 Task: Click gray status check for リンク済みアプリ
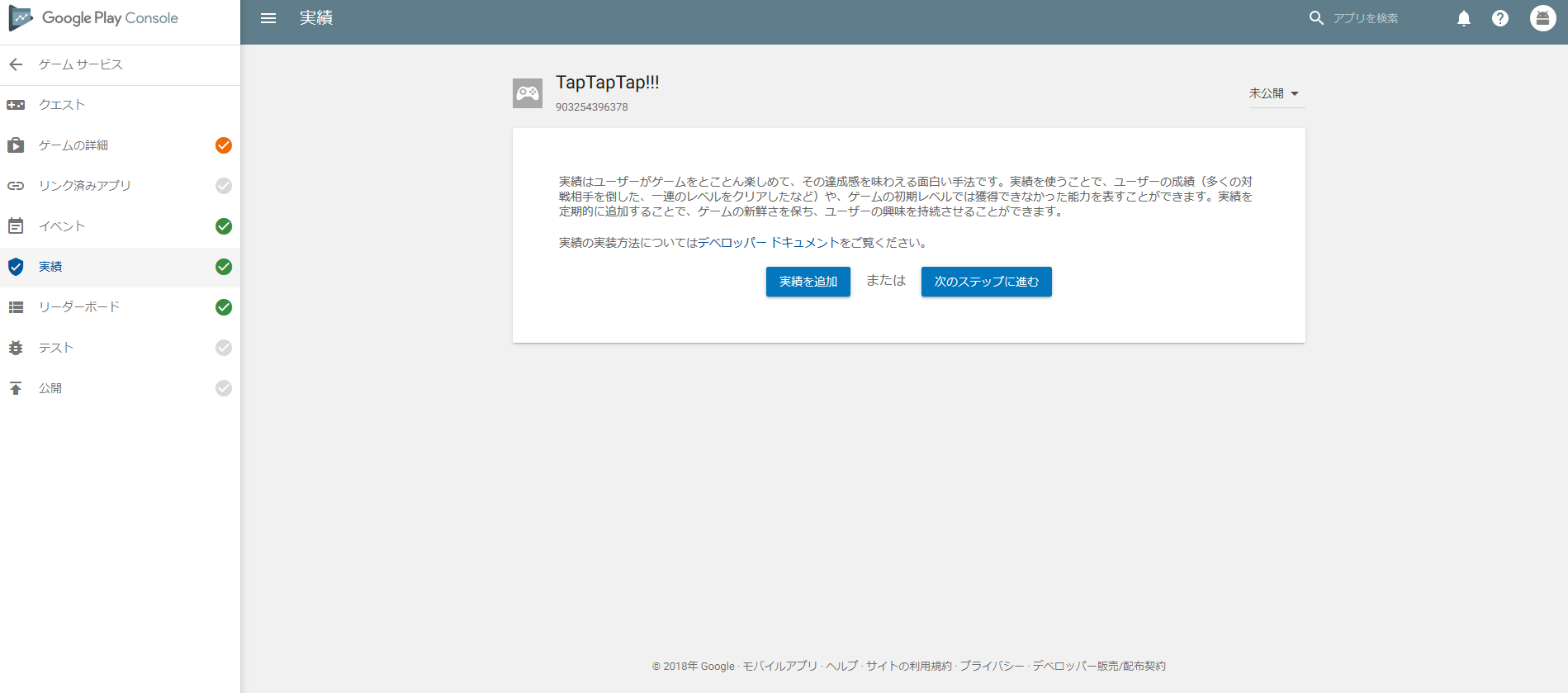pyautogui.click(x=224, y=186)
